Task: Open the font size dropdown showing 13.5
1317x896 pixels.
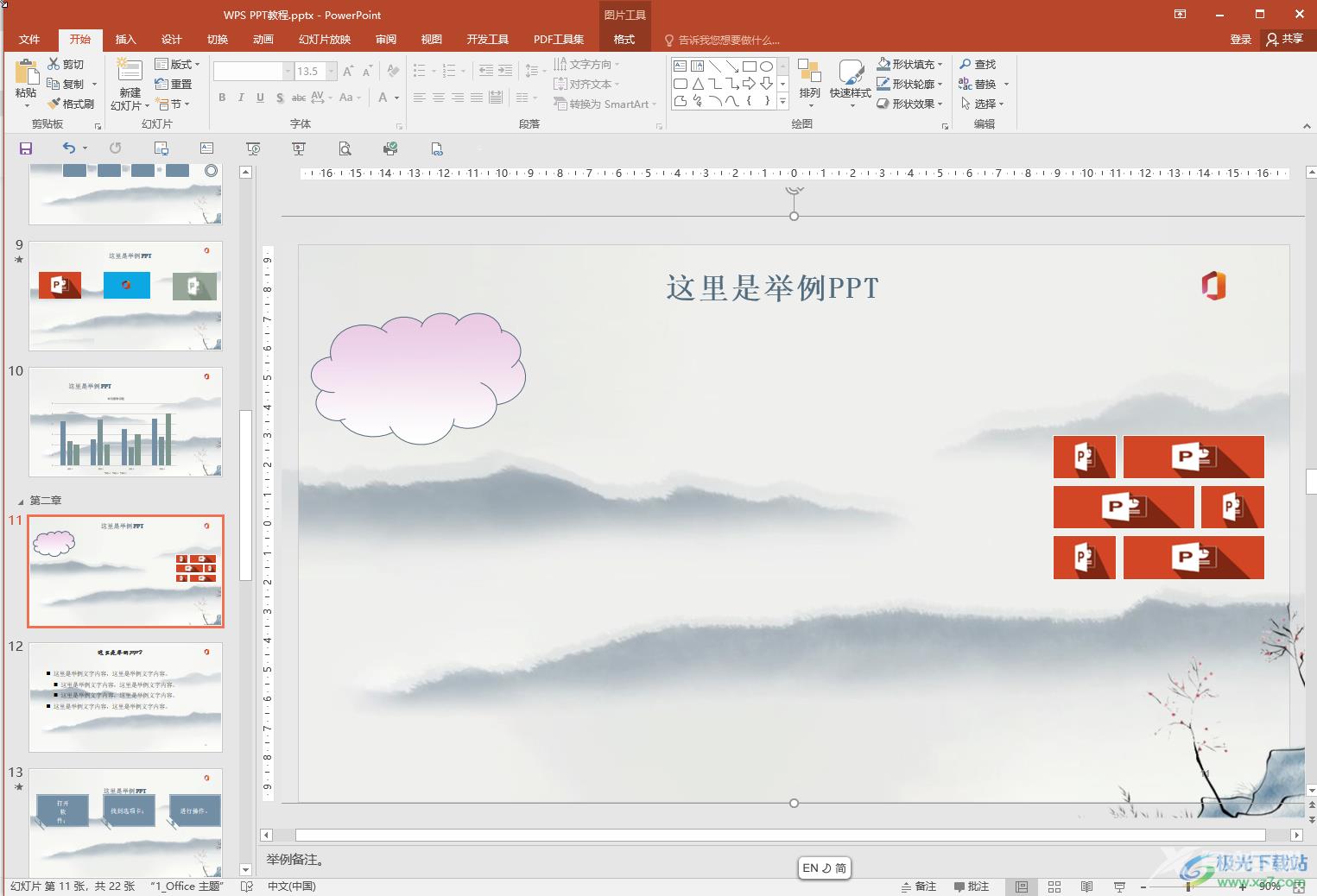Action: click(332, 72)
